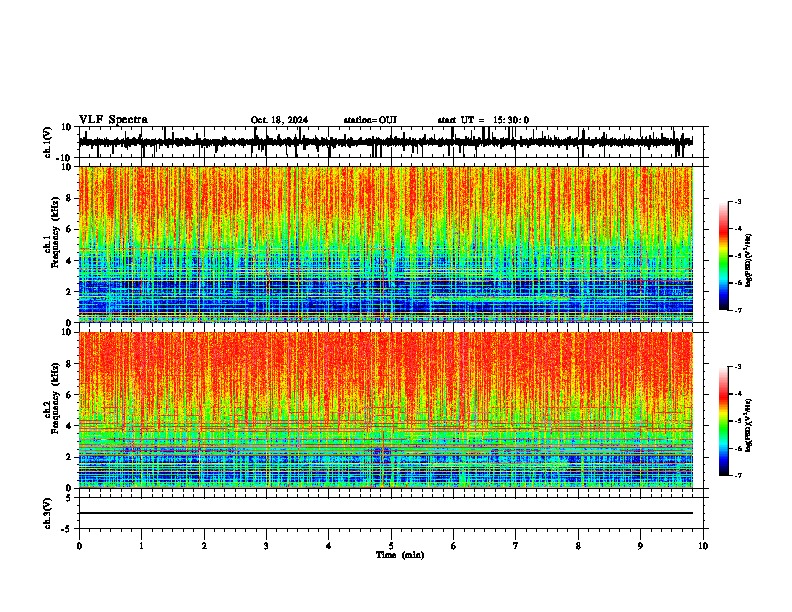Click inside the ch.1 frequency spectrogram

pos(385,244)
